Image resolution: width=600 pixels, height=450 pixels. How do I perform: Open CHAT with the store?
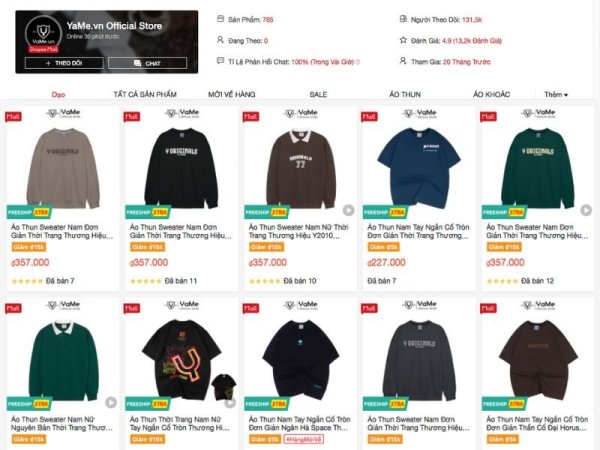147,63
